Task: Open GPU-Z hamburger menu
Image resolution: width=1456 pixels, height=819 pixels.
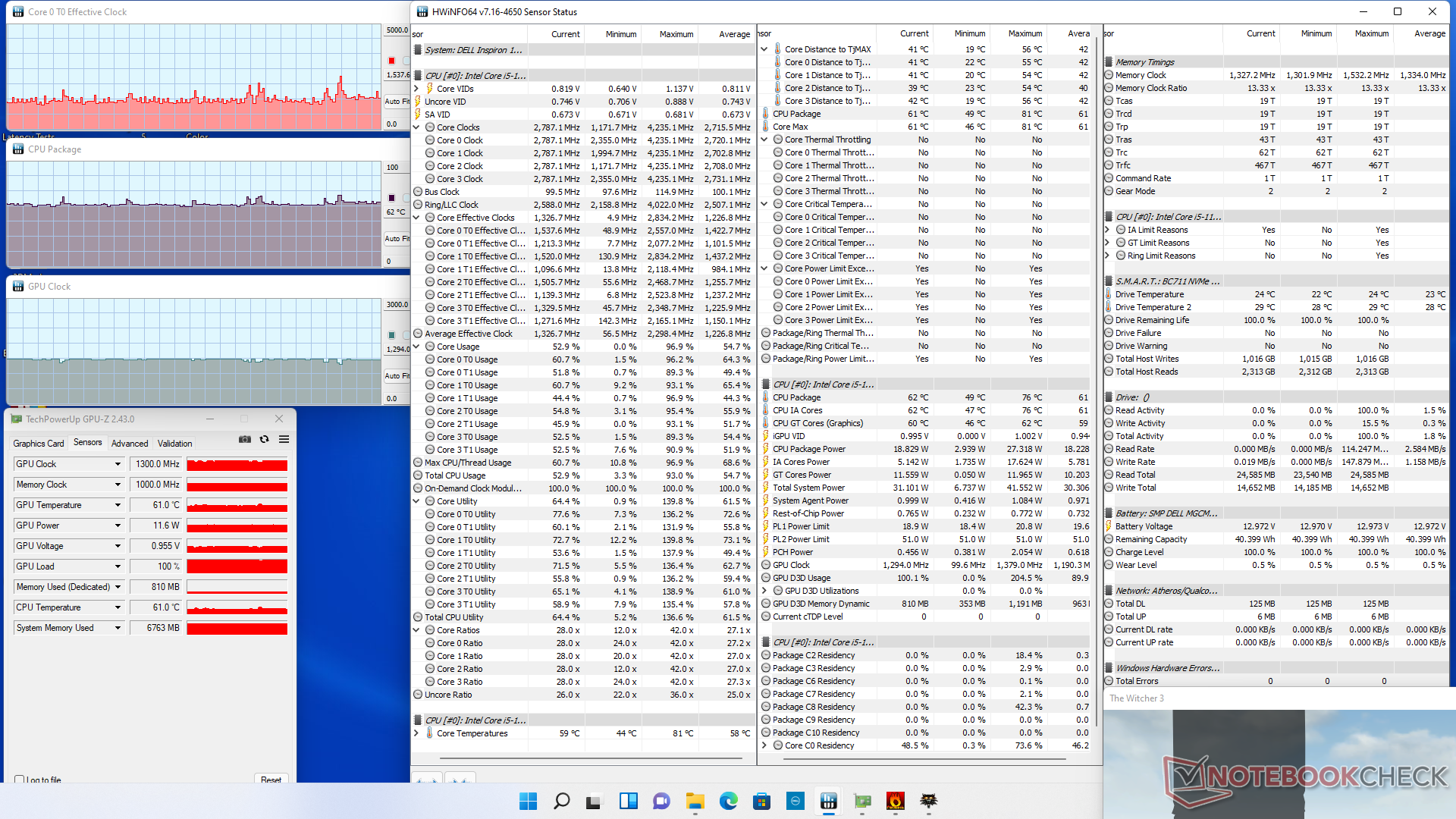Action: pyautogui.click(x=284, y=440)
